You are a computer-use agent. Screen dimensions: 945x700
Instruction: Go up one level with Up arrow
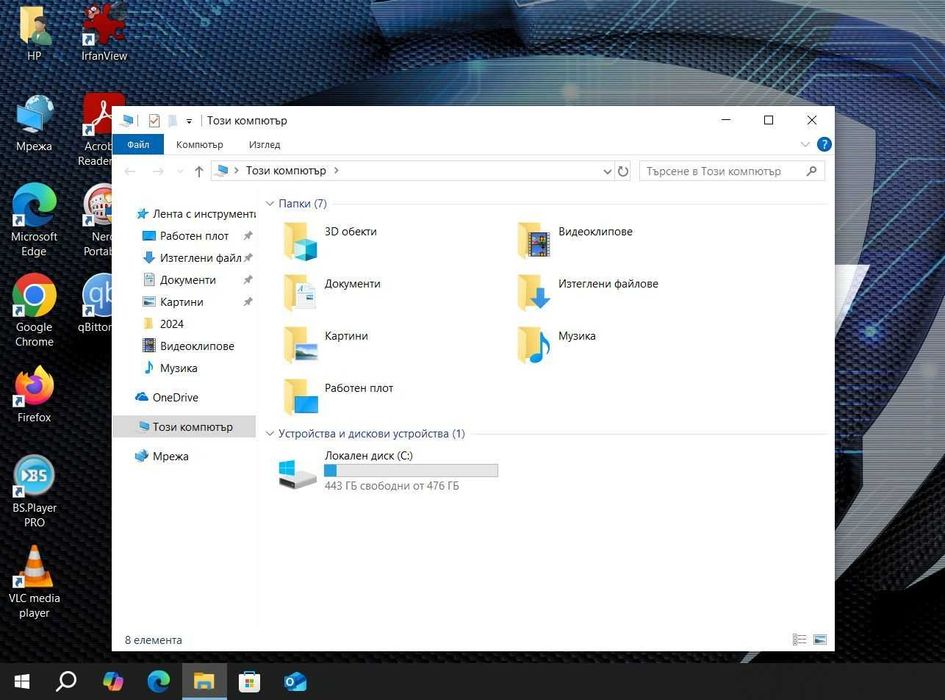pyautogui.click(x=199, y=171)
